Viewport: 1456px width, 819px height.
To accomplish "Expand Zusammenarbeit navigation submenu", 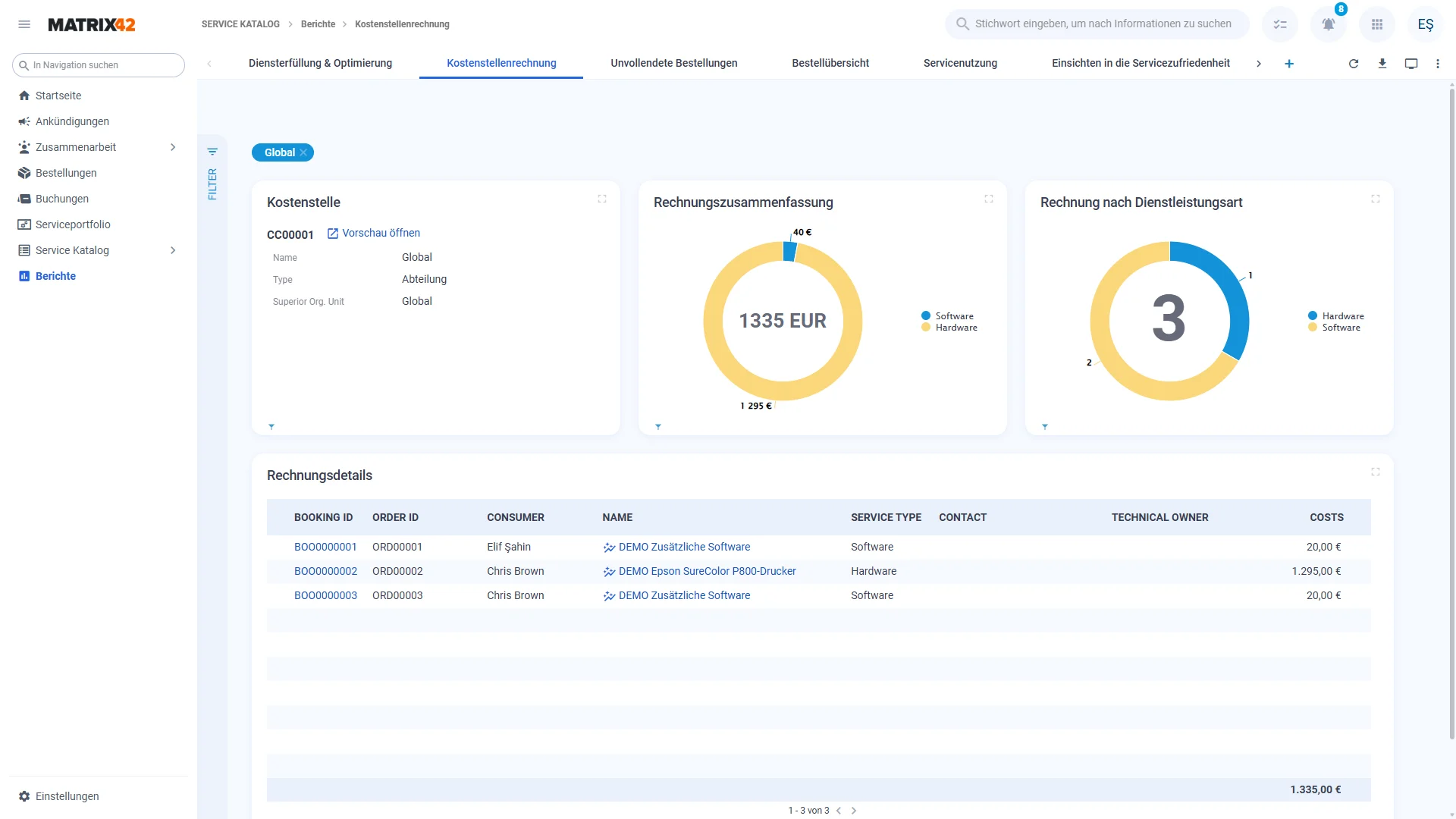I will click(173, 147).
